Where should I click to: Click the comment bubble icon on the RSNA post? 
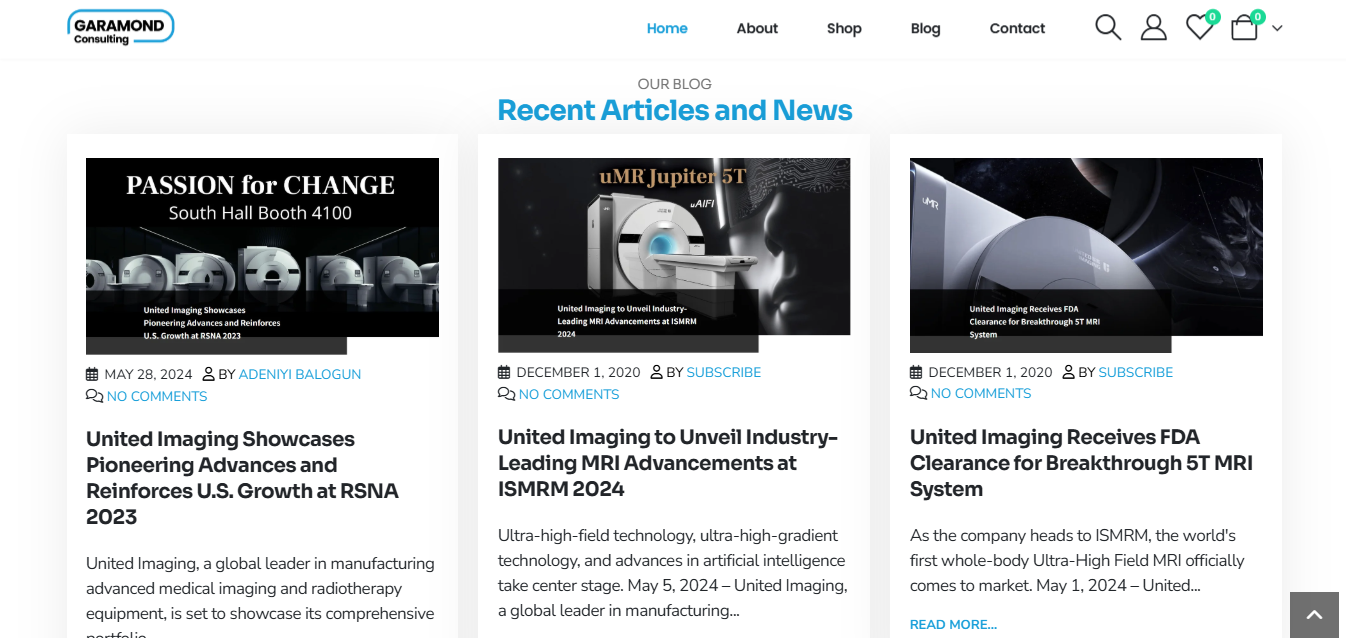tap(94, 397)
